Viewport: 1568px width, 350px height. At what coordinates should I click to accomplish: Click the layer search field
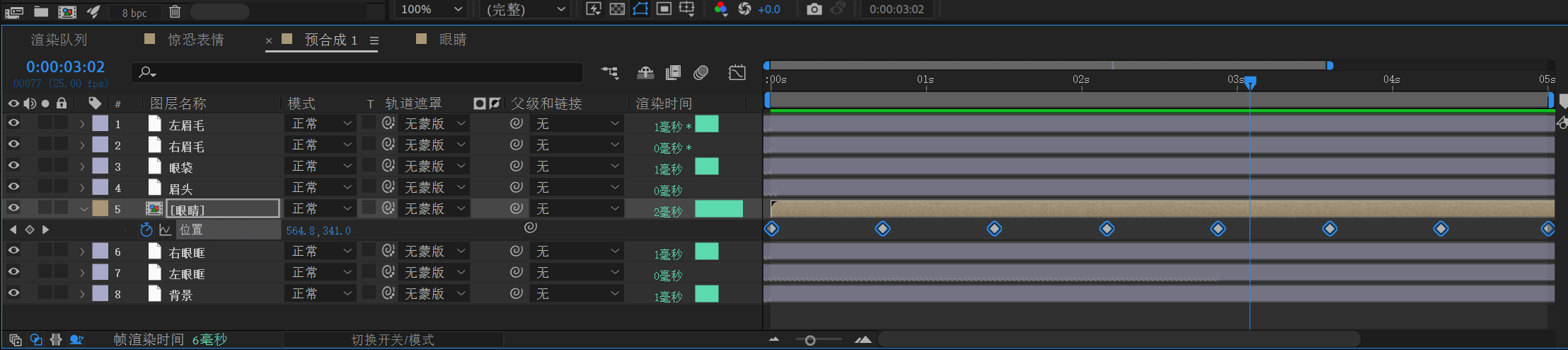click(357, 72)
